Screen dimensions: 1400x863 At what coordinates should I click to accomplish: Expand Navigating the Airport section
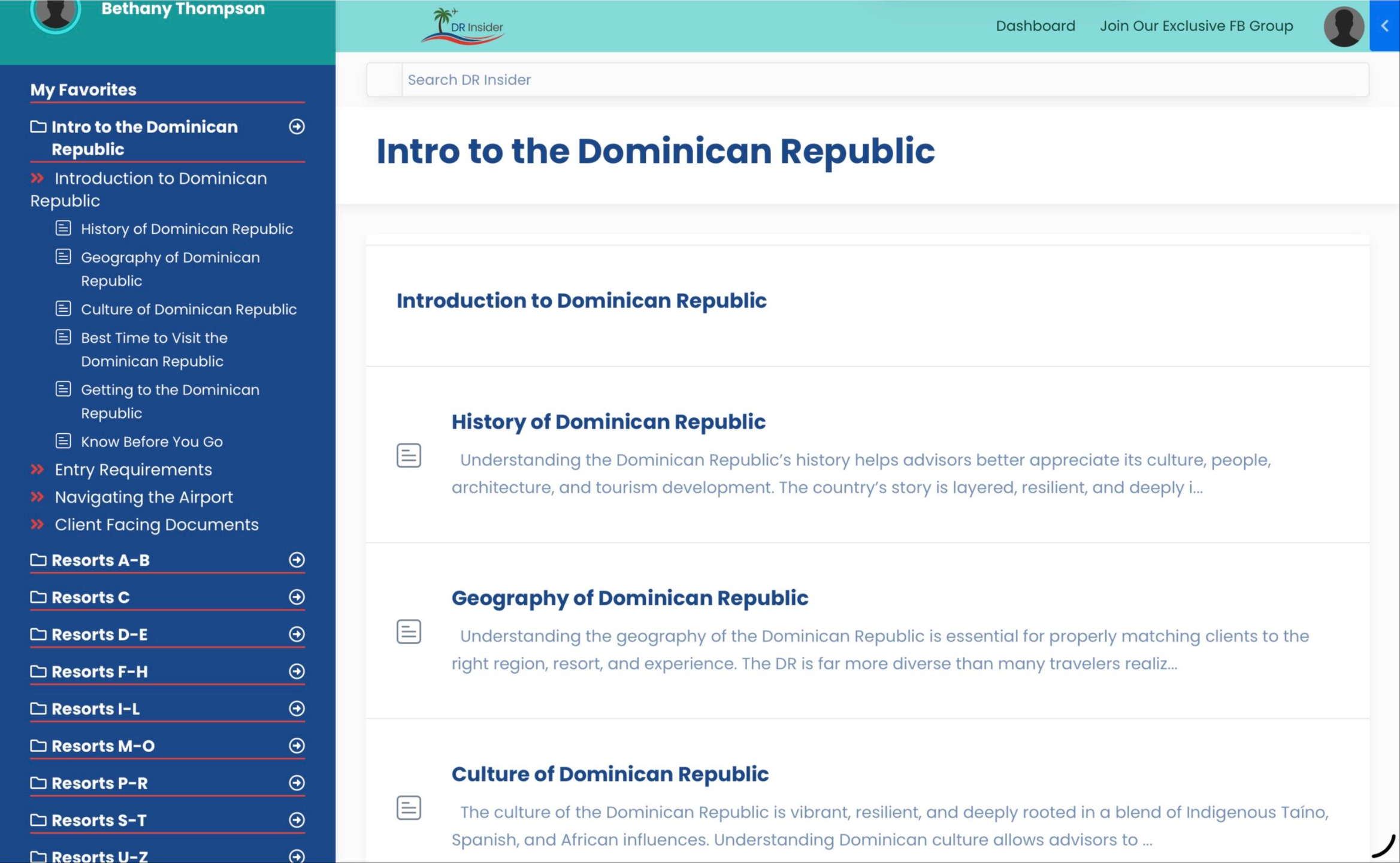(x=143, y=497)
